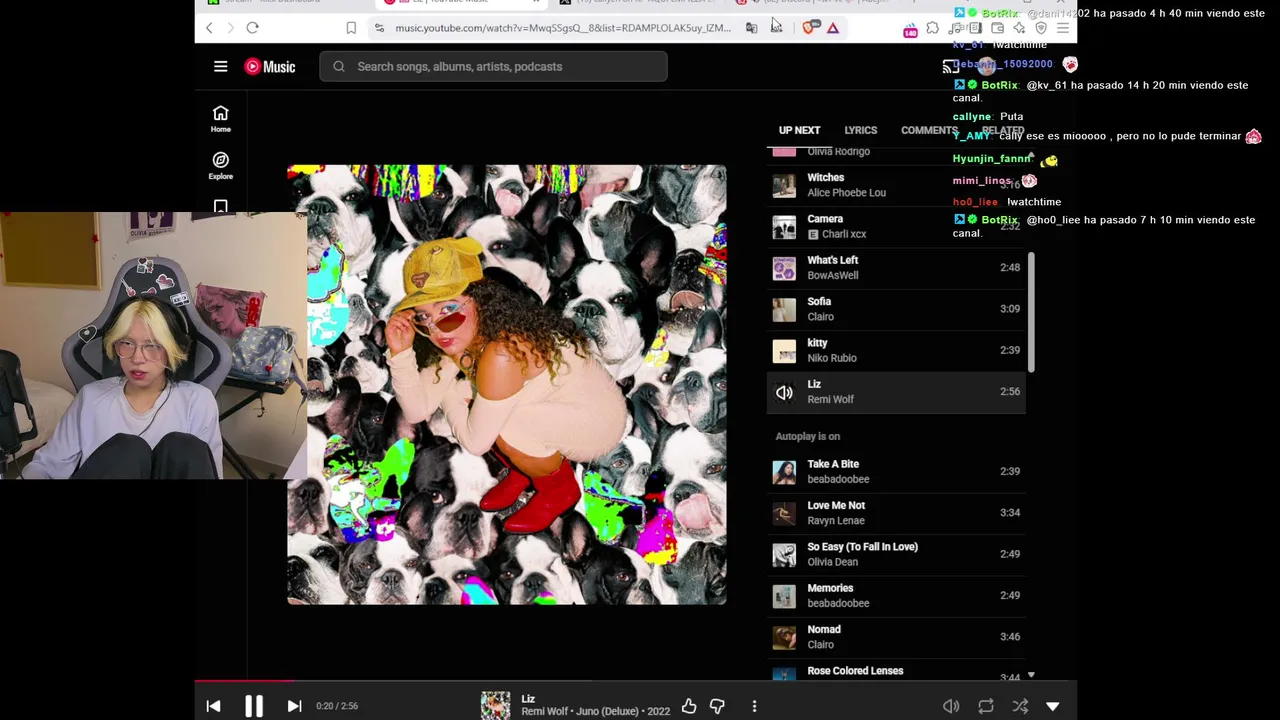Open the browser extensions puzzle icon
The height and width of the screenshot is (720, 1280).
coord(932,28)
